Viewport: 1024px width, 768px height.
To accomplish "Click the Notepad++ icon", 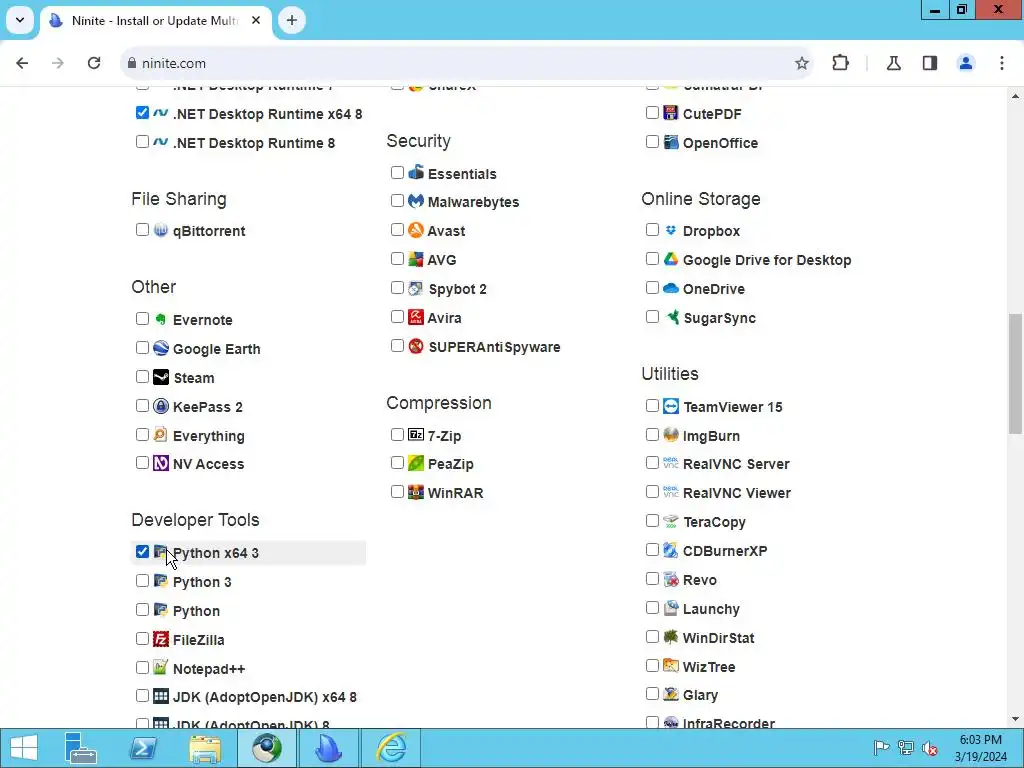I will 161,667.
